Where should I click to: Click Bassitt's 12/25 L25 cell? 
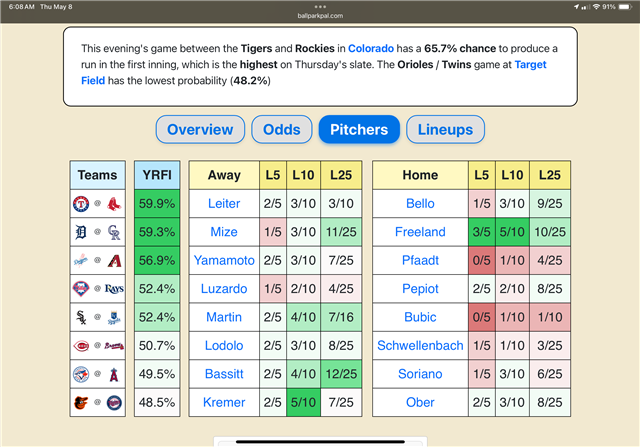coord(341,374)
